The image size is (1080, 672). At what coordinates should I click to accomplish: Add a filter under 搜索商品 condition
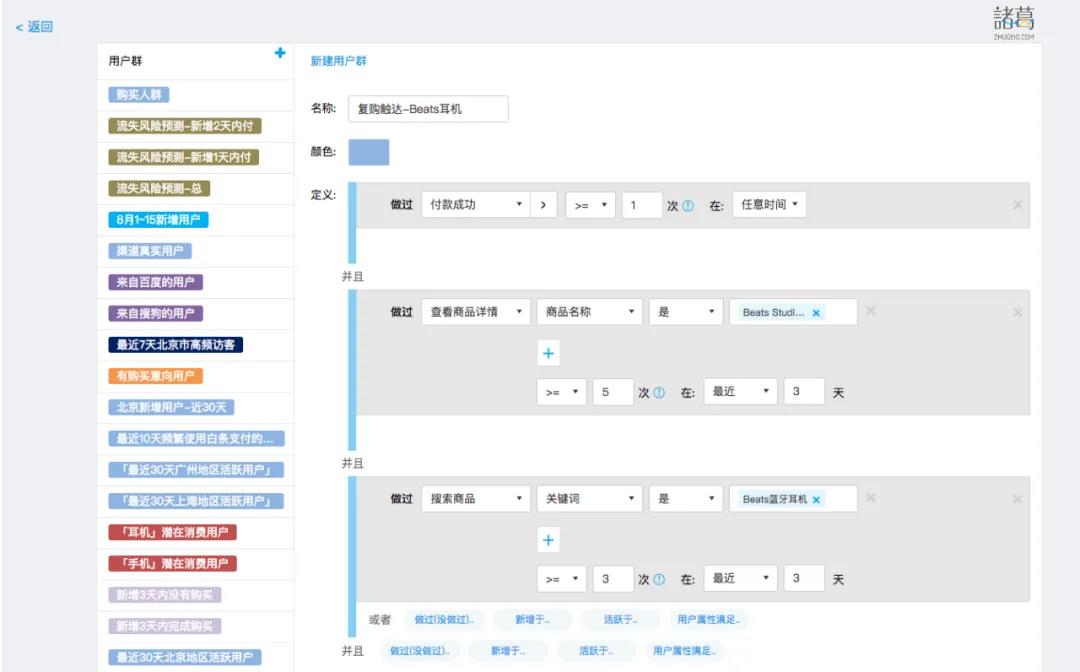548,540
